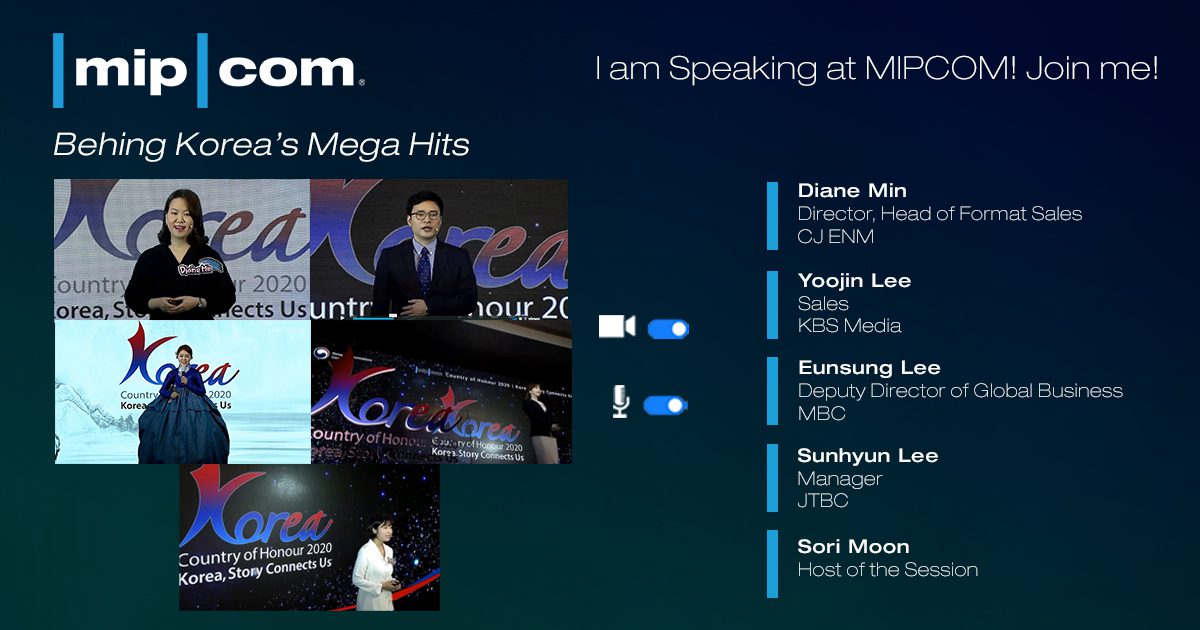Click the "Sales" job title
Image resolution: width=1200 pixels, height=630 pixels.
823,303
